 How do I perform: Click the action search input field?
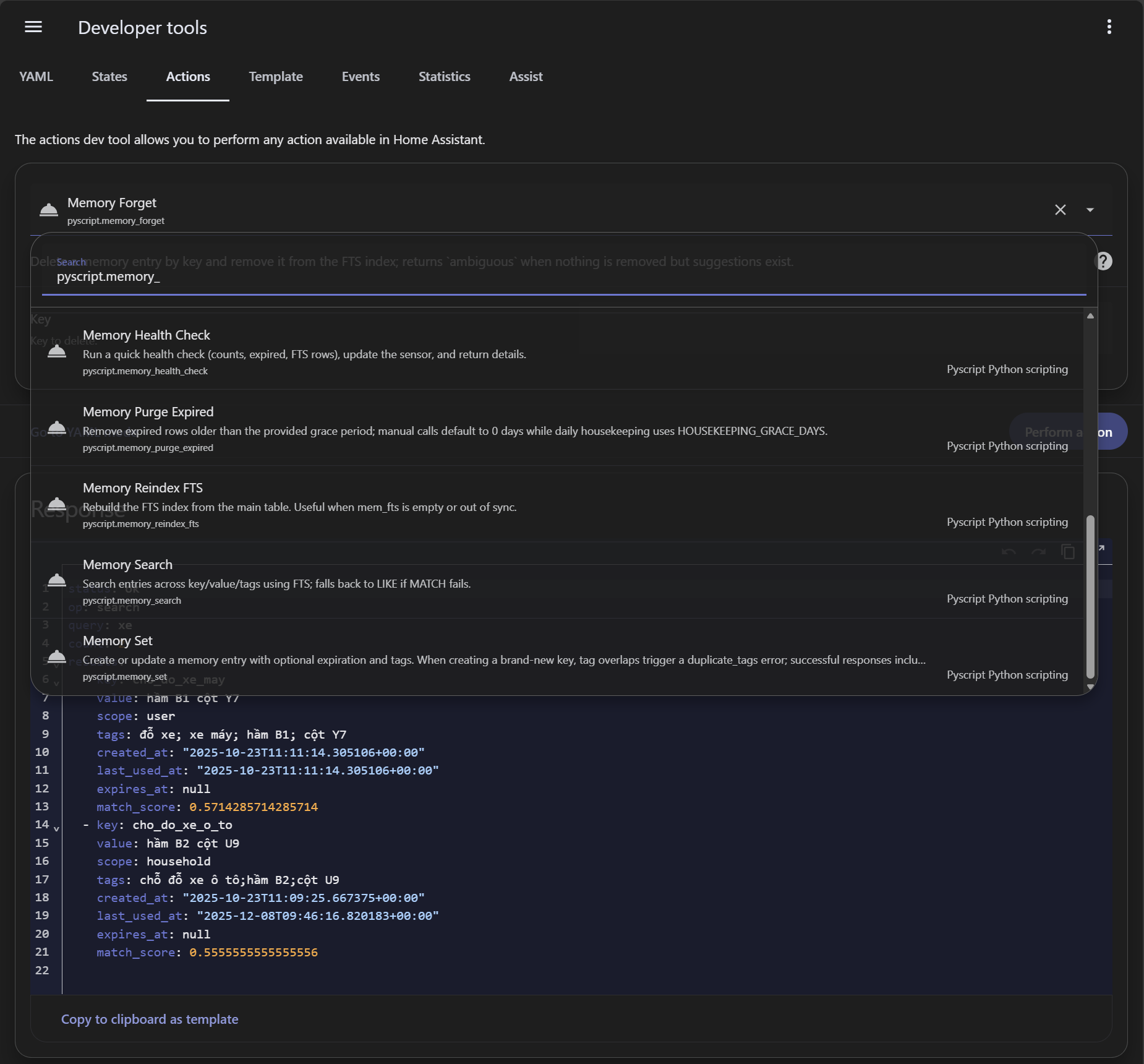click(557, 277)
